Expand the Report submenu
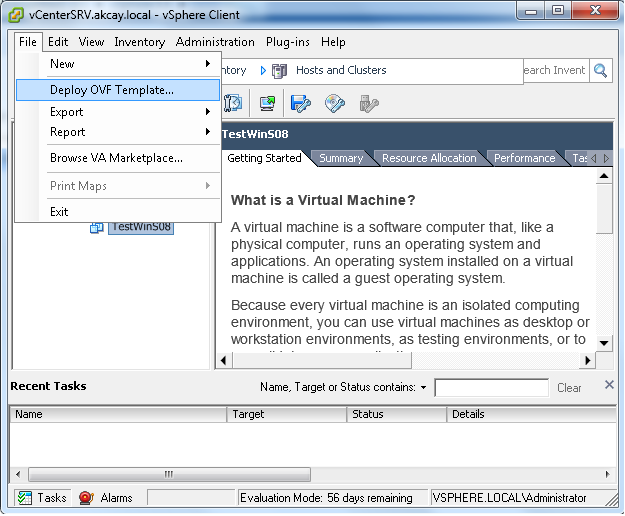 (x=118, y=132)
